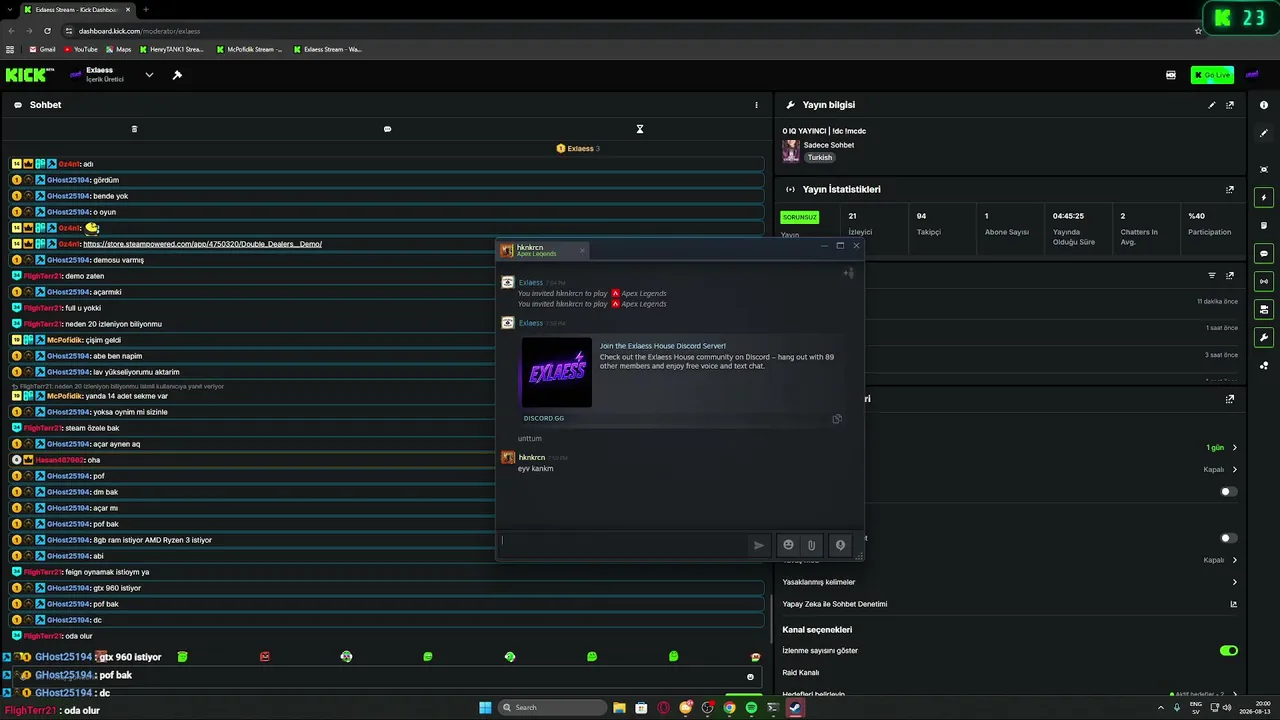Start voice chat in Steam window
Viewport: 1280px width, 720px height.
[840, 545]
